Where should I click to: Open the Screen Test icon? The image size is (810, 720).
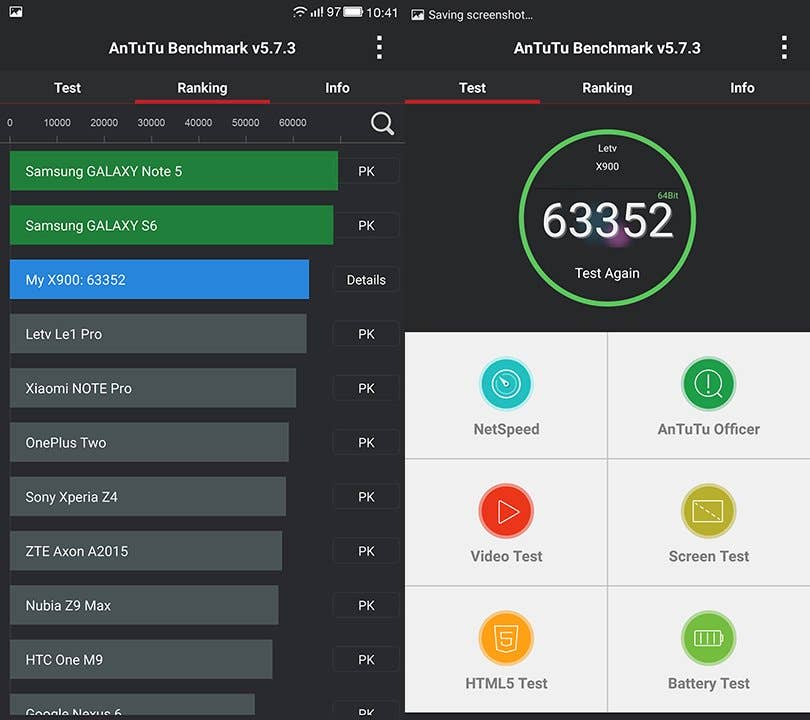point(708,511)
